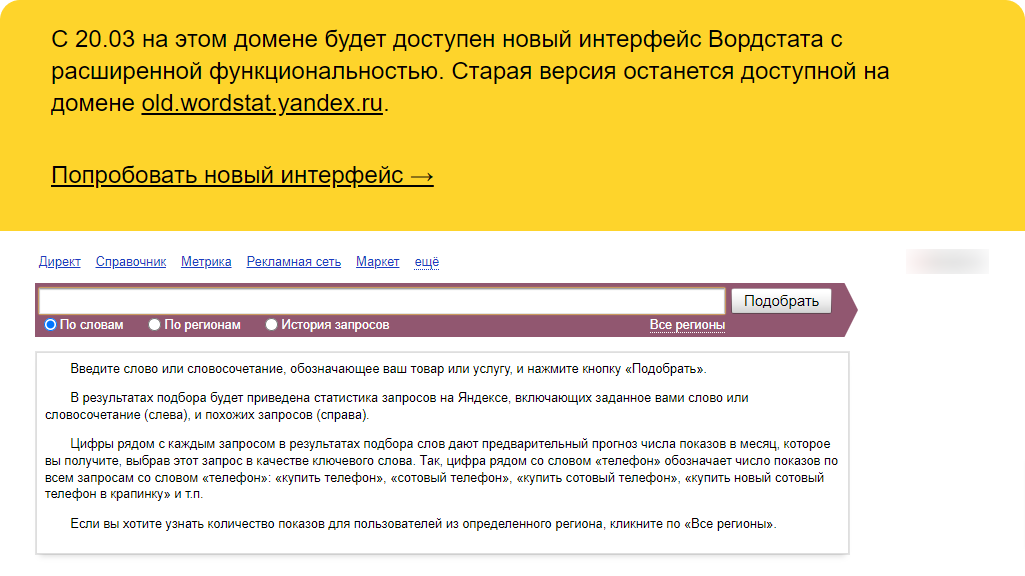This screenshot has height=576, width=1025.
Task: Go to Метрика service
Action: click(206, 262)
